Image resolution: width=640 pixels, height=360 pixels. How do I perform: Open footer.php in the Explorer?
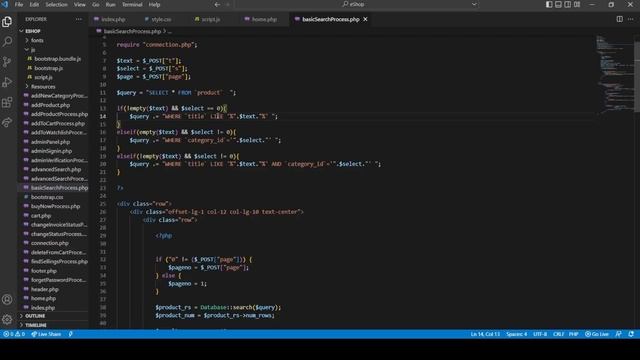point(44,271)
